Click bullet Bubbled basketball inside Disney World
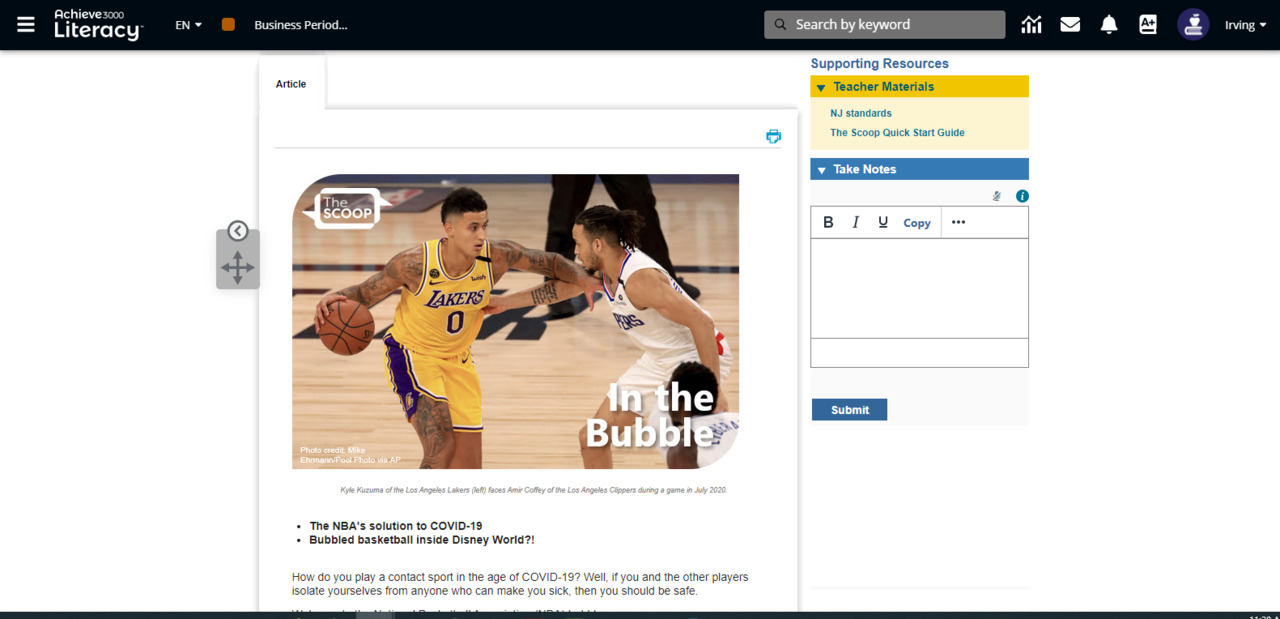 (422, 540)
